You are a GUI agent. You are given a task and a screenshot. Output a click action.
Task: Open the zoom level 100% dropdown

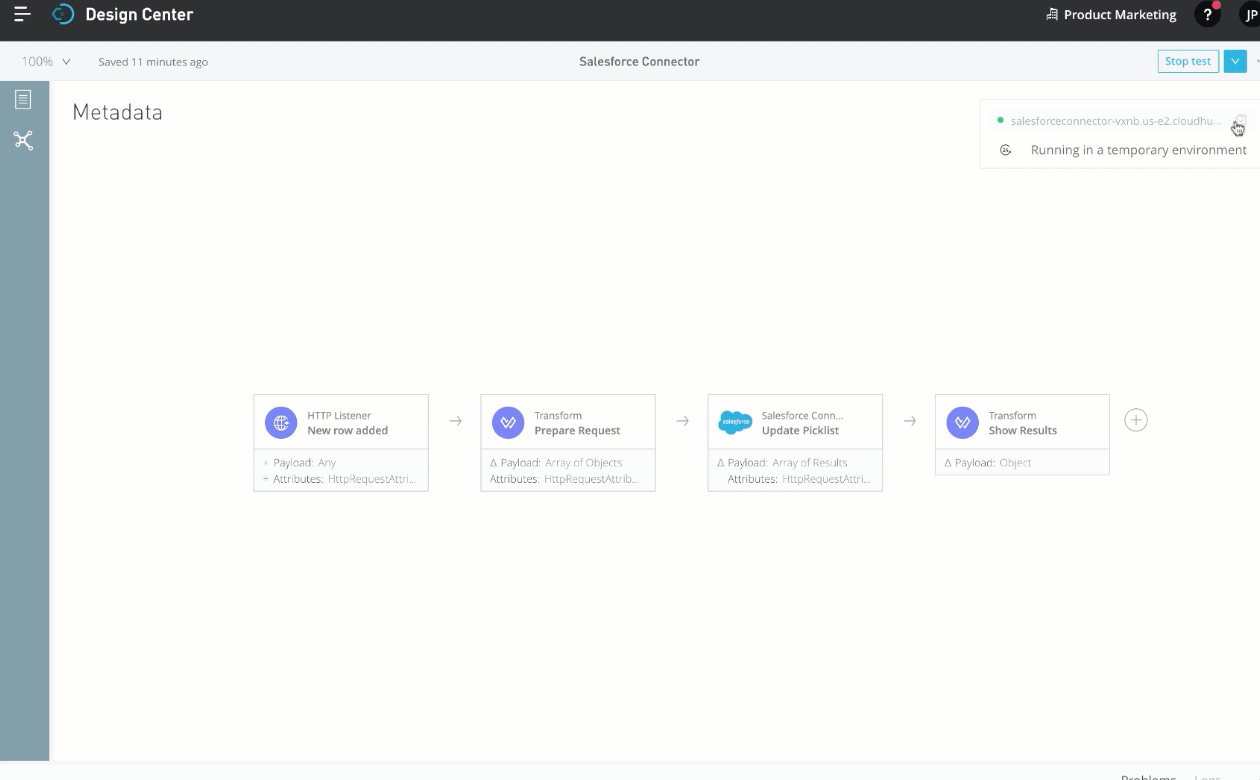click(46, 61)
